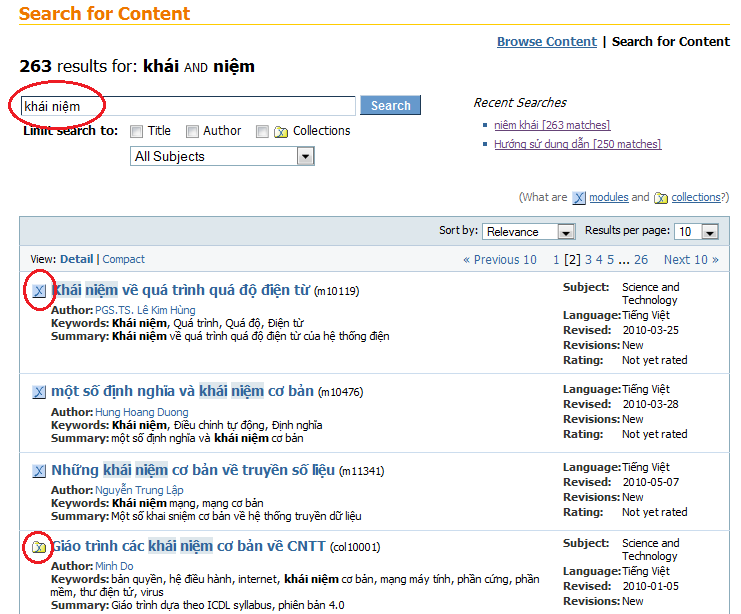Screen dimensions: 741x614
Task: Click collections icon next to Collections checkbox
Action: (281, 131)
